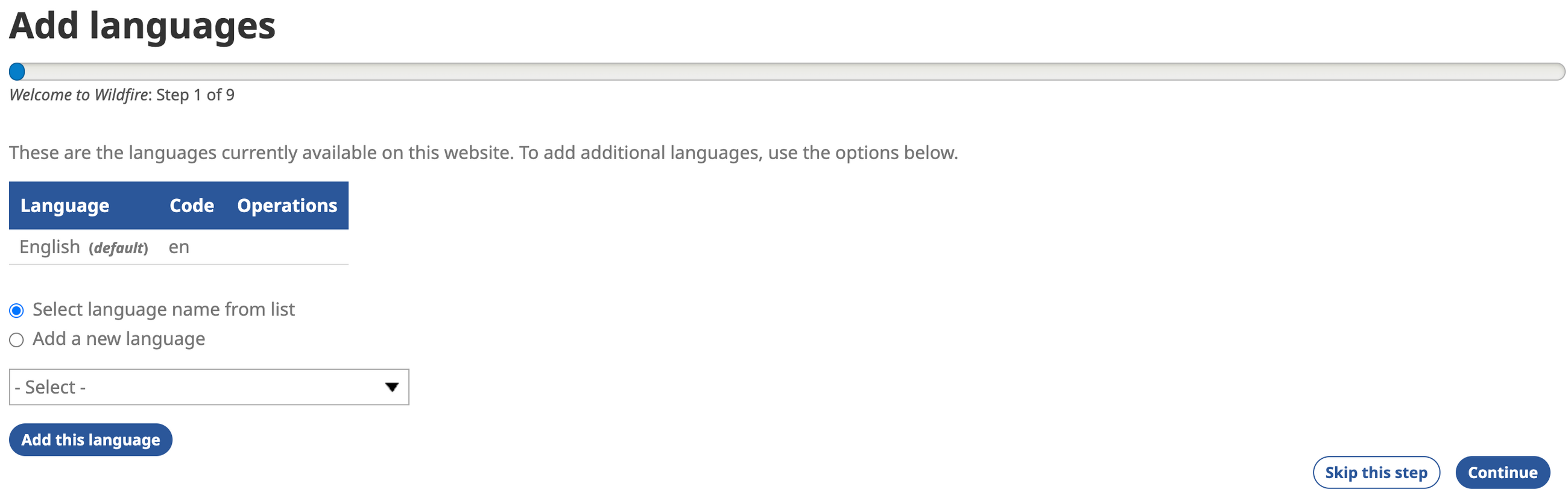Click the 'Welcome to Wildfire: Step 1 of 9' text
The height and width of the screenshot is (495, 1568).
point(122,95)
